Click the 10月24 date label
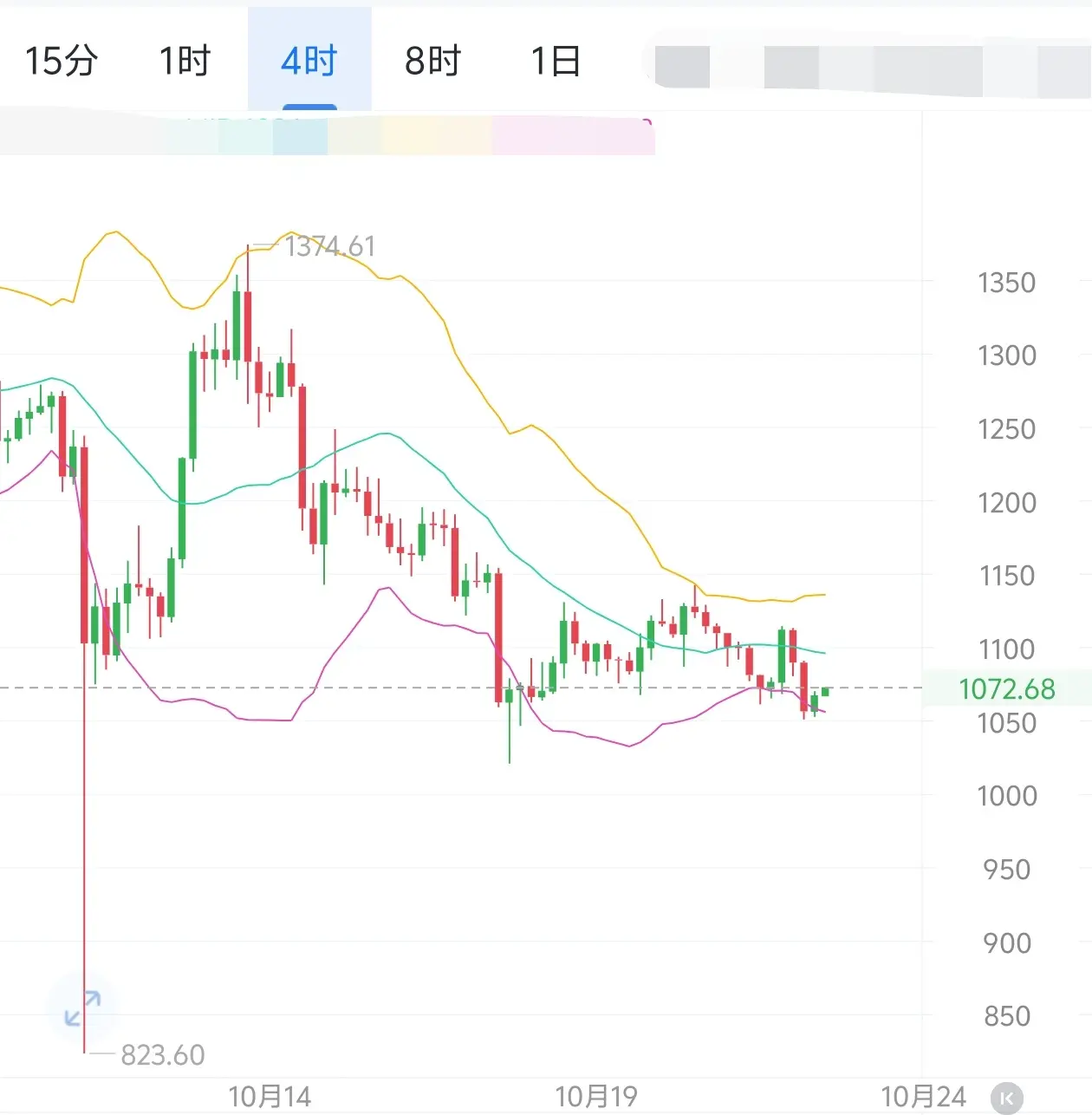The height and width of the screenshot is (1115, 1092). click(923, 1097)
